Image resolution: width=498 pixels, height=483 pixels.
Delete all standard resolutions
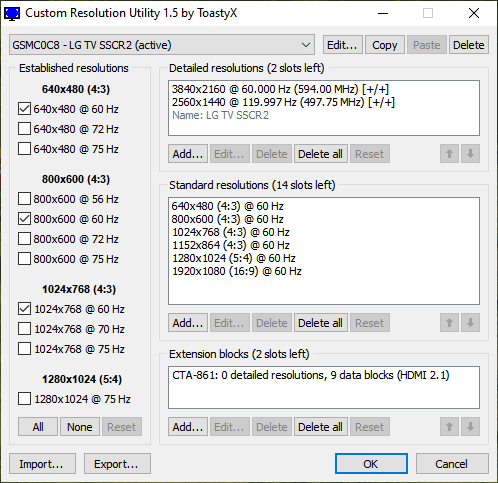[x=321, y=323]
